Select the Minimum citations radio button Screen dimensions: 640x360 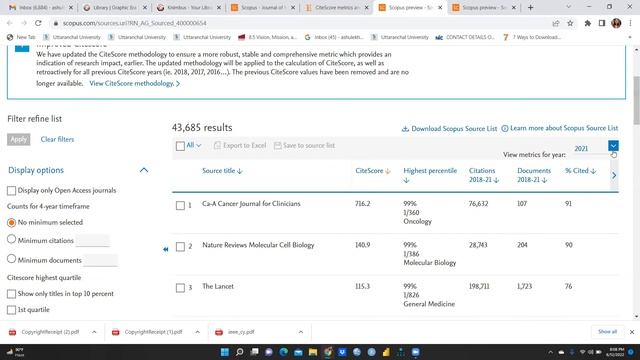11,239
